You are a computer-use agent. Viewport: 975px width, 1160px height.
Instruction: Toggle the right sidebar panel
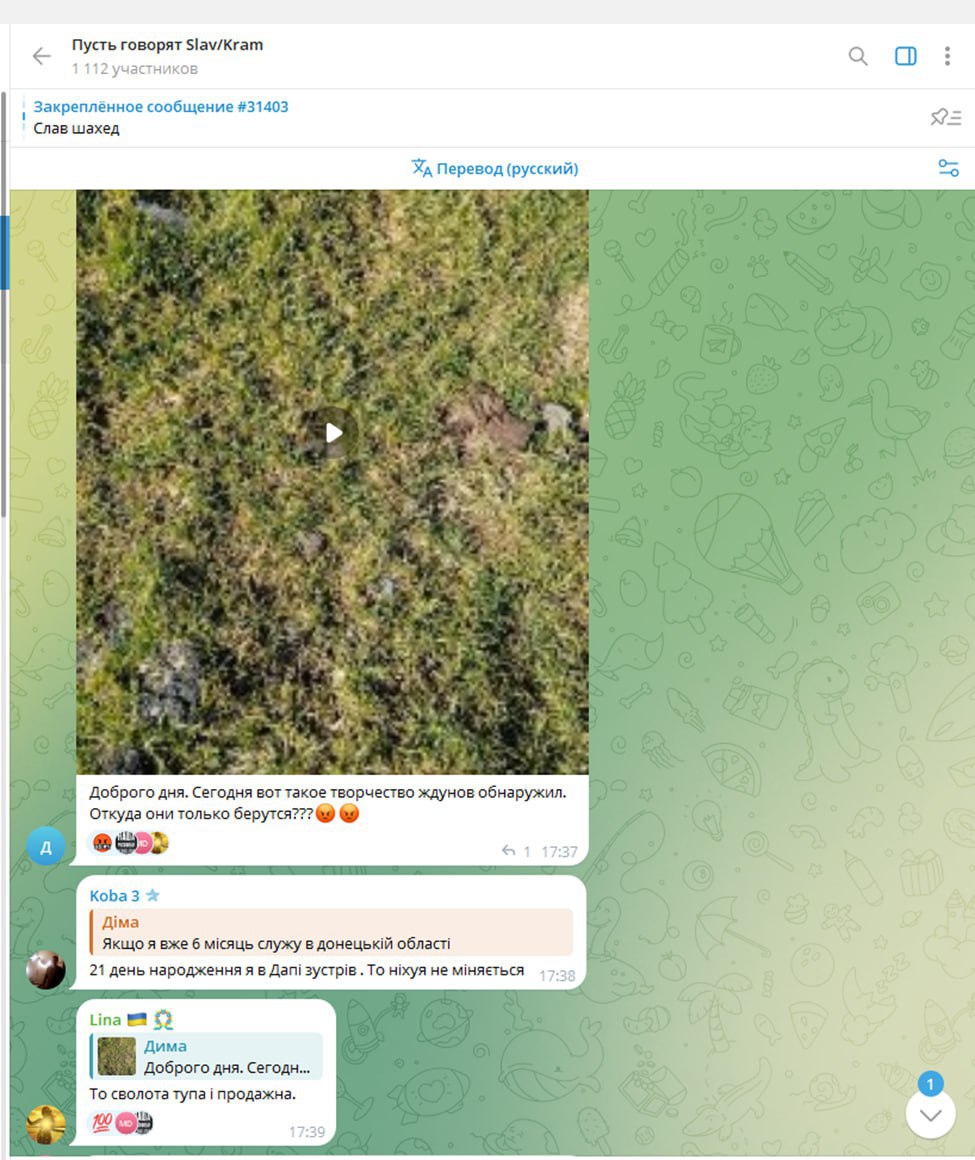click(905, 56)
